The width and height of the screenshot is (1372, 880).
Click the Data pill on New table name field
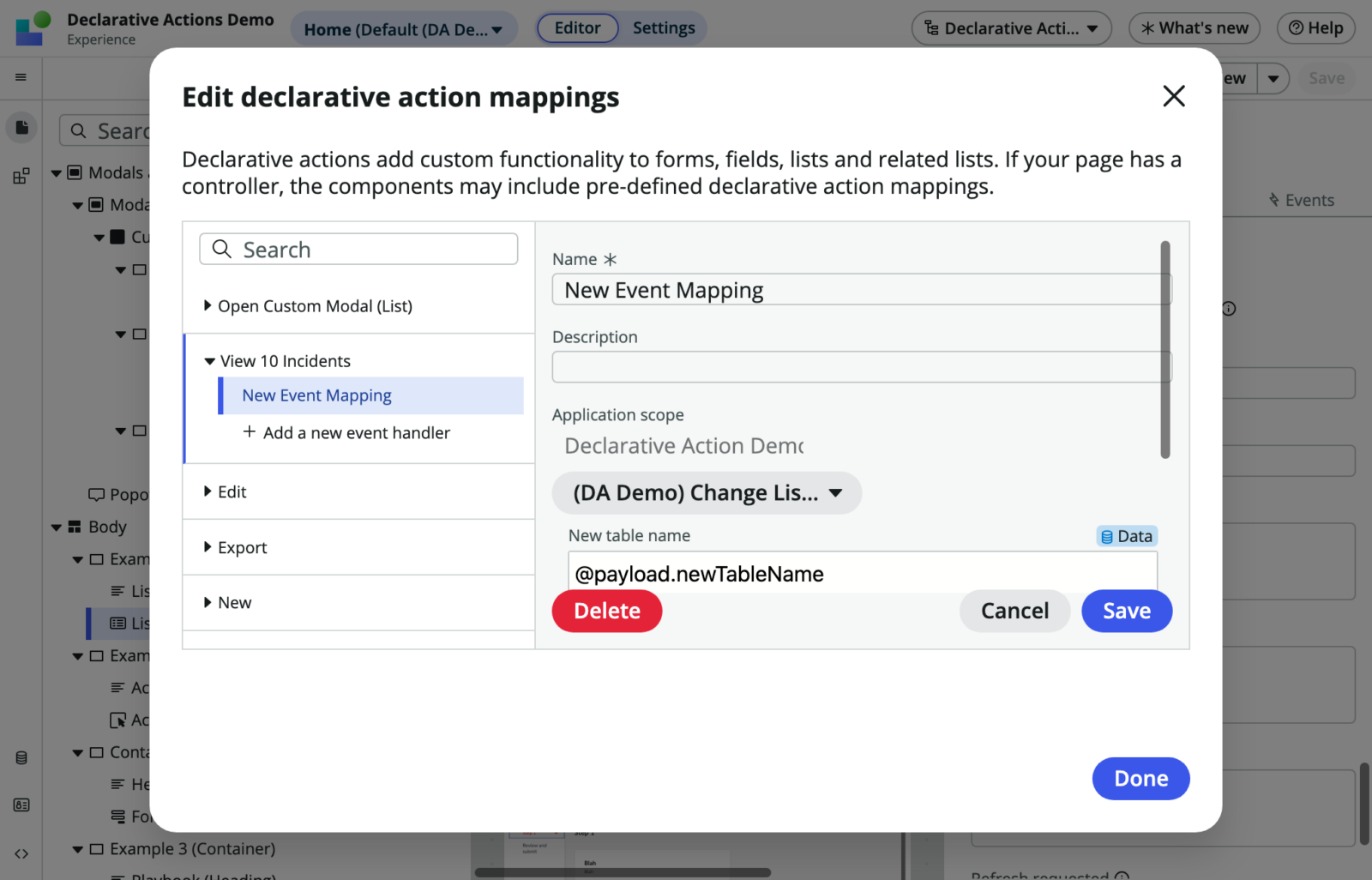[1126, 535]
